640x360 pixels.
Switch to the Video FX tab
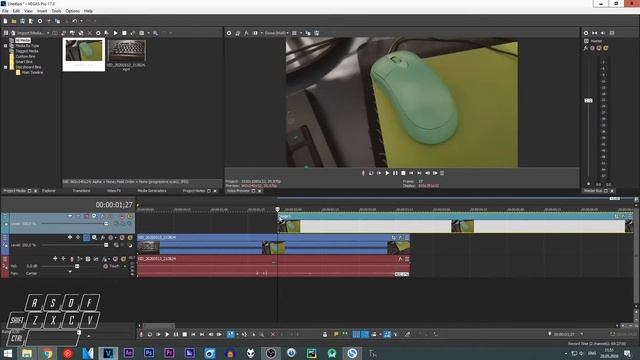click(114, 191)
